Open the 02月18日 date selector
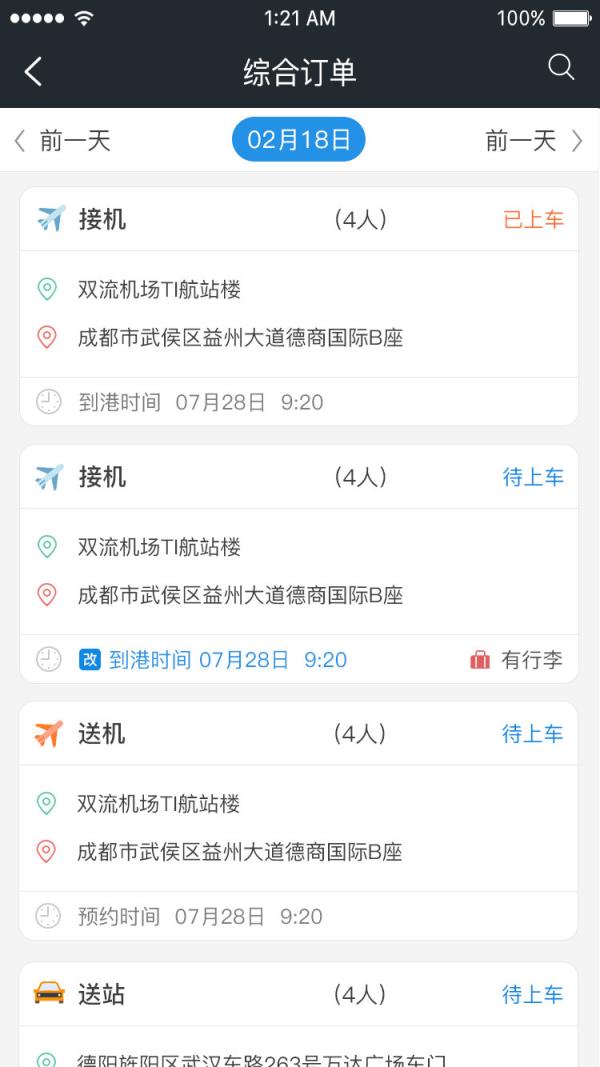600x1067 pixels. click(x=298, y=139)
